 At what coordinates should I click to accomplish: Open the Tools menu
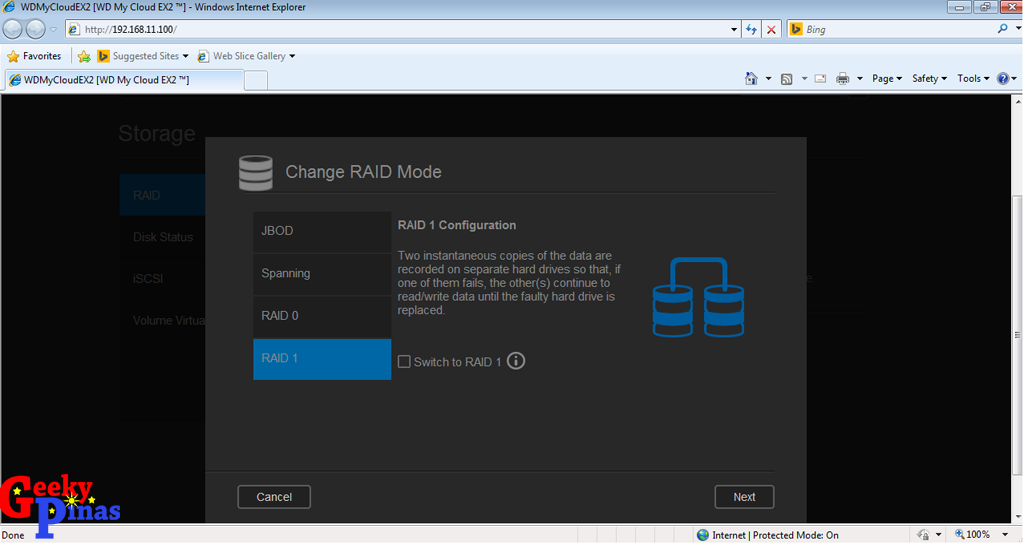973,78
